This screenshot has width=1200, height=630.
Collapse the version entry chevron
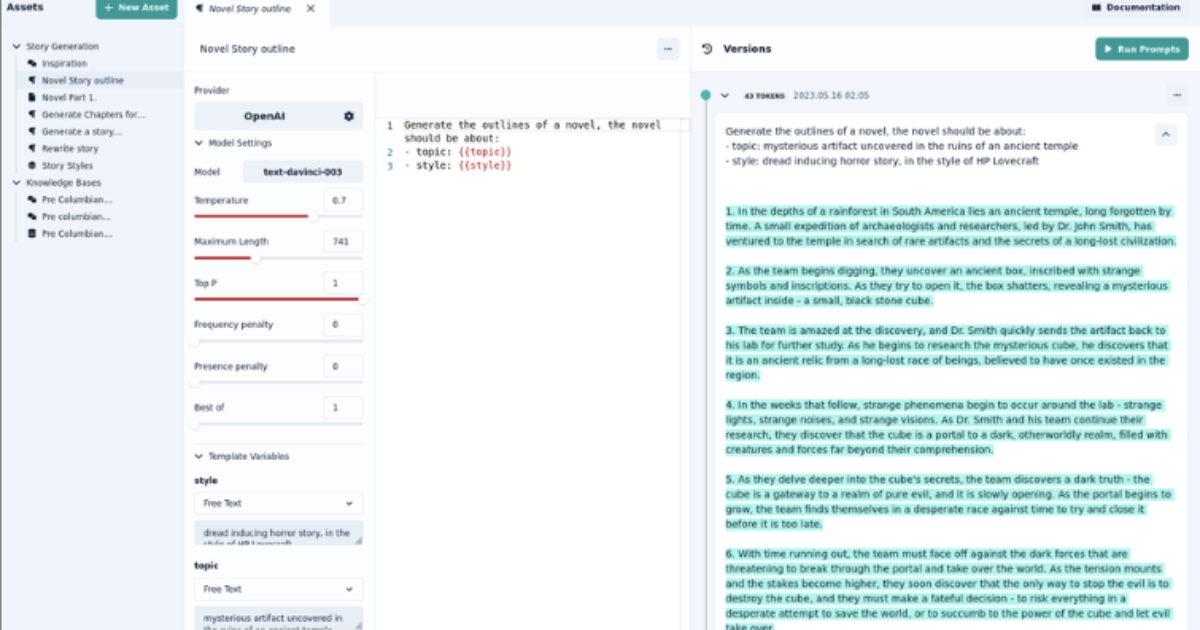725,96
